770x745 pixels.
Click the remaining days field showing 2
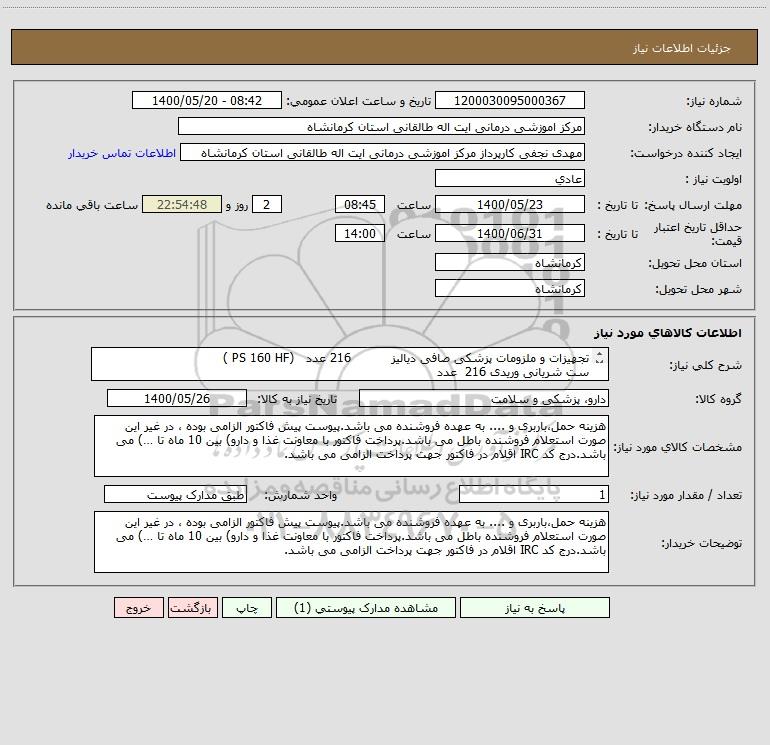click(267, 204)
